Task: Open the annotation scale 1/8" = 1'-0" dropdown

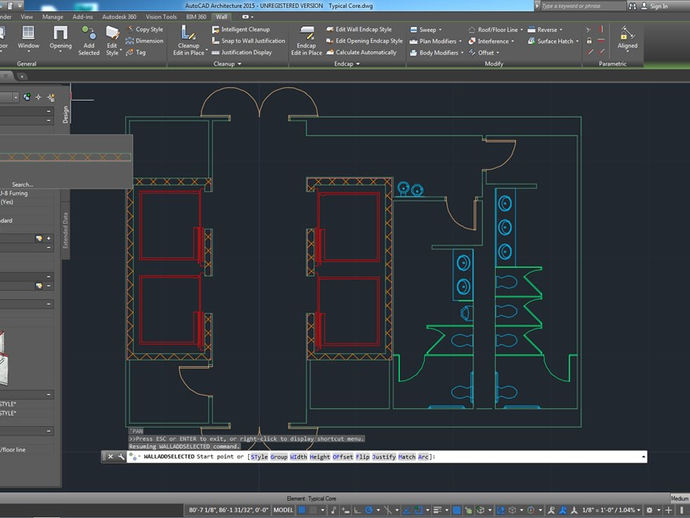Action: [611, 510]
